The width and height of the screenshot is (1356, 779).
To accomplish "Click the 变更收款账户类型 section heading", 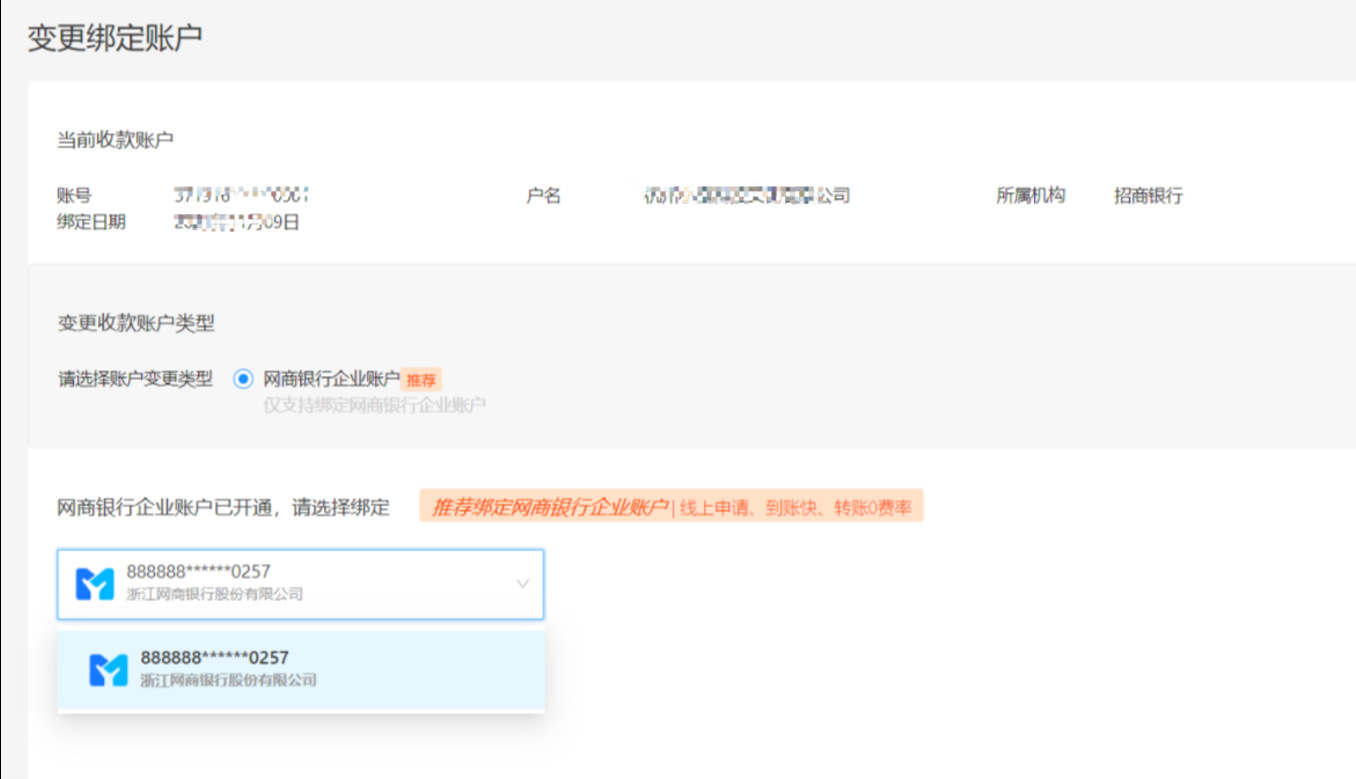I will (x=136, y=323).
